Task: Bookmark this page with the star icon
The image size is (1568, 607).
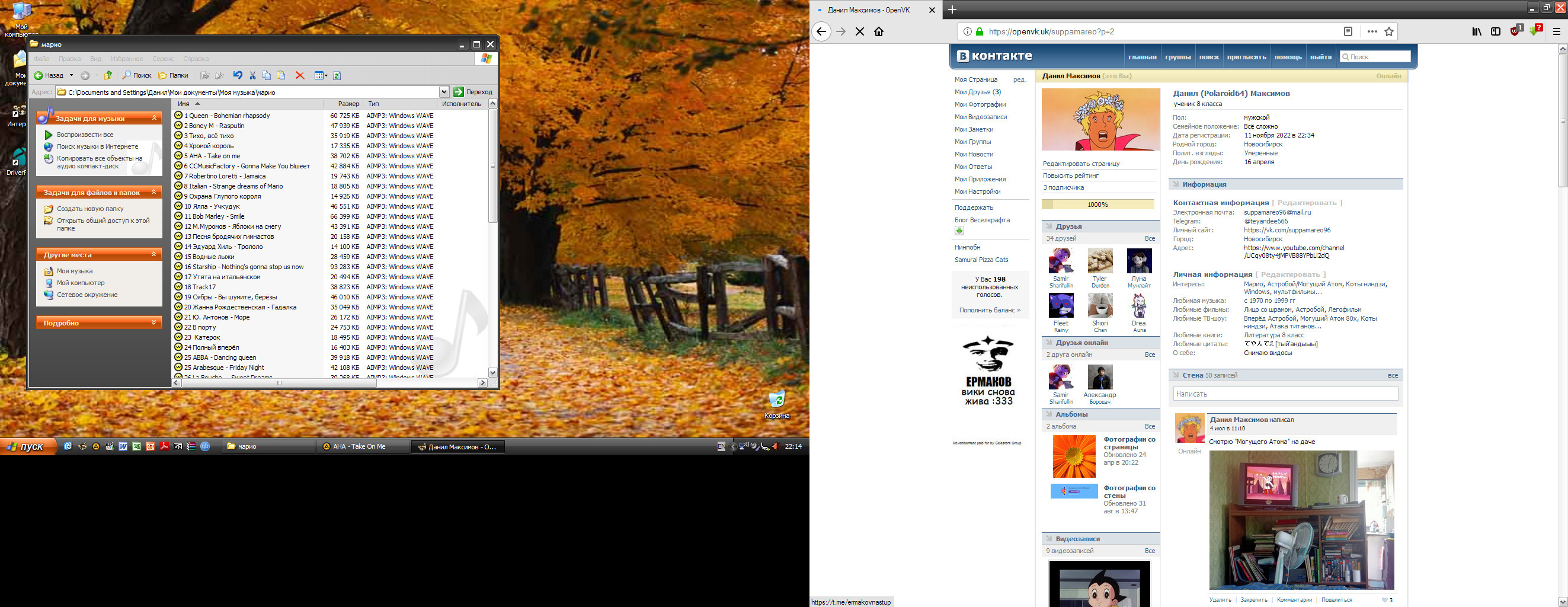Action: [x=1389, y=31]
